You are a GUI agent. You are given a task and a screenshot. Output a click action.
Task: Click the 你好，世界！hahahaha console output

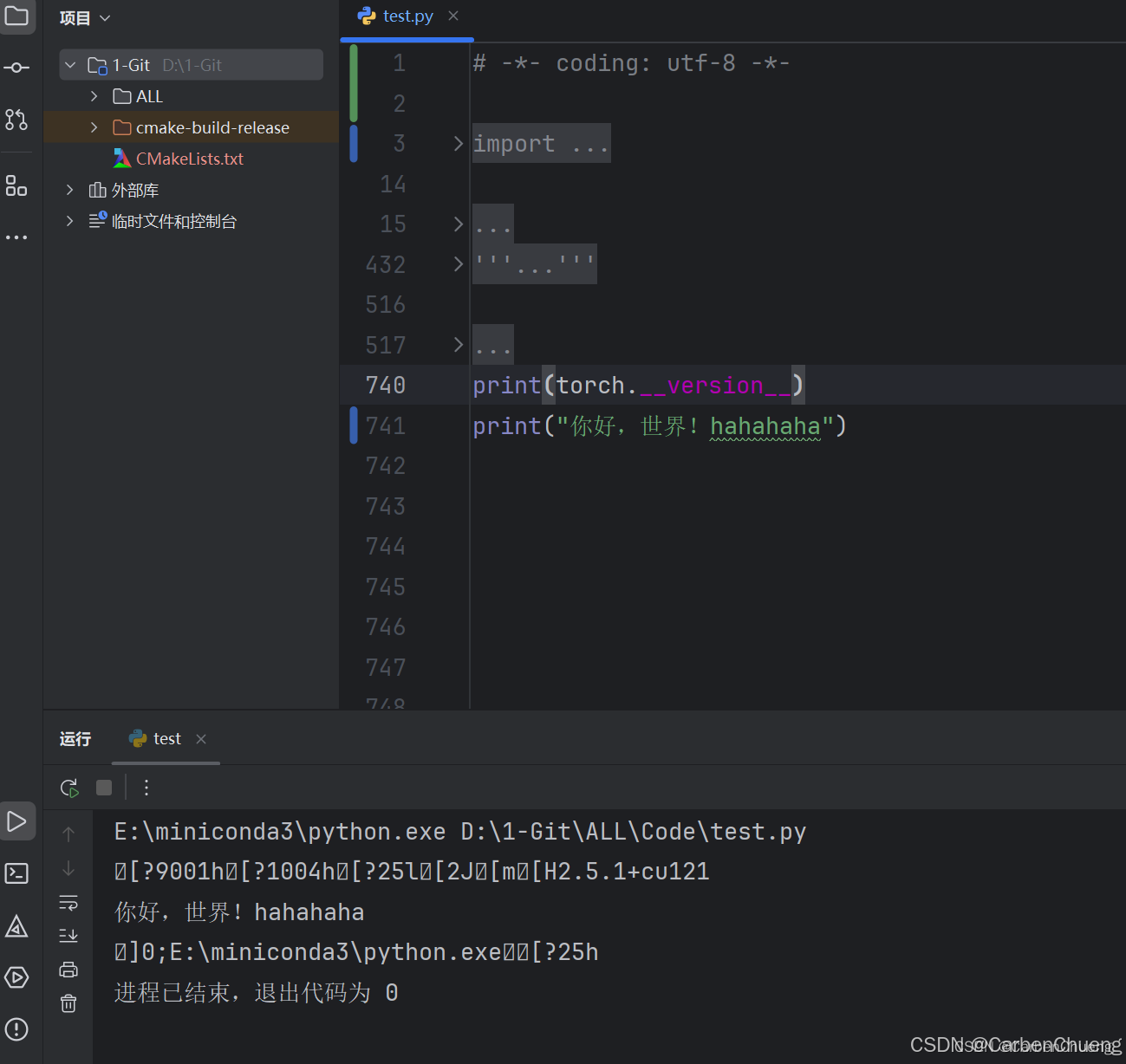[239, 912]
